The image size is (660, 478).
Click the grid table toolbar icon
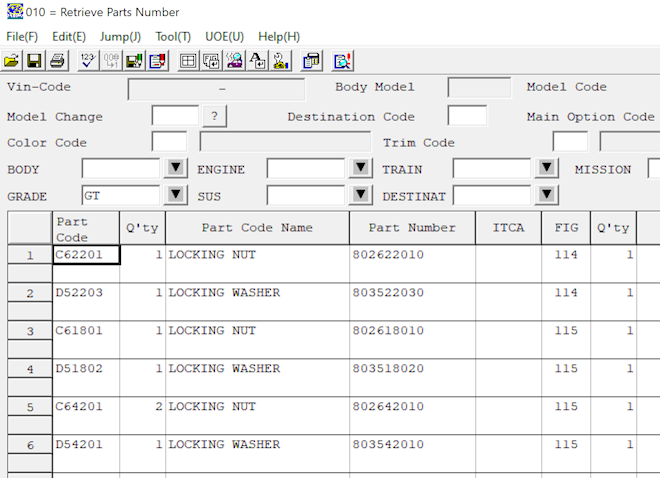pos(186,60)
